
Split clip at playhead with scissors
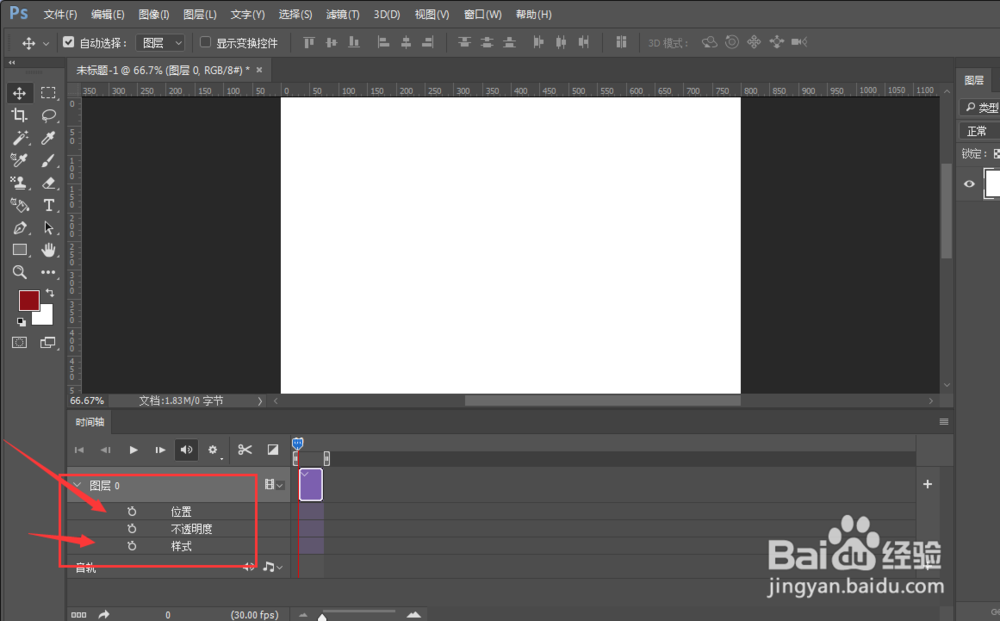[x=245, y=449]
